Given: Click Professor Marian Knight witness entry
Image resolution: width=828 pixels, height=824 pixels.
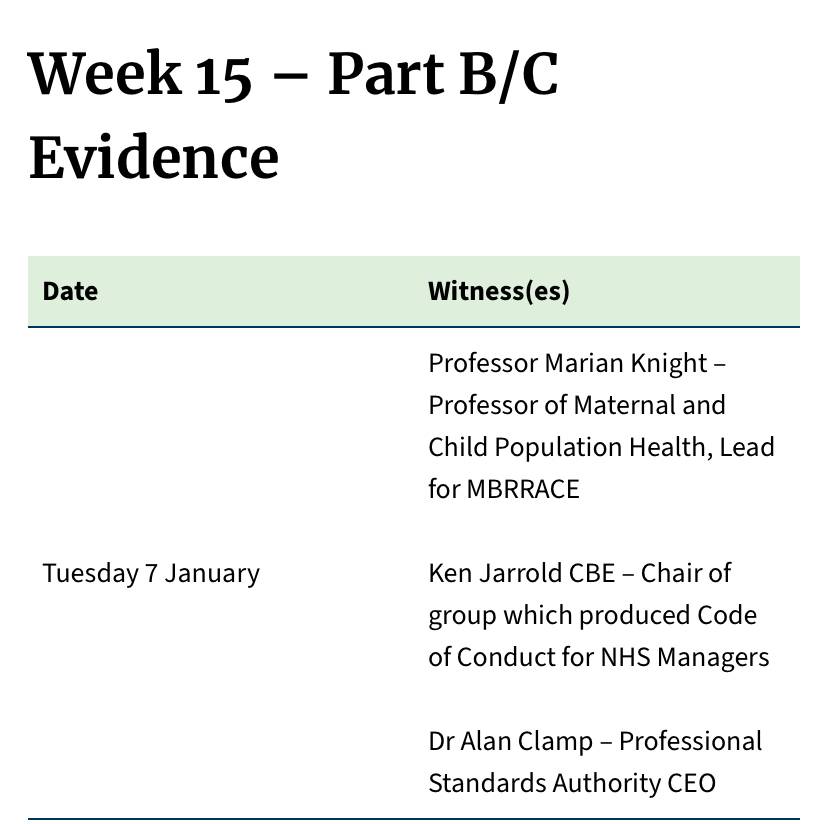Looking at the screenshot, I should (x=601, y=426).
